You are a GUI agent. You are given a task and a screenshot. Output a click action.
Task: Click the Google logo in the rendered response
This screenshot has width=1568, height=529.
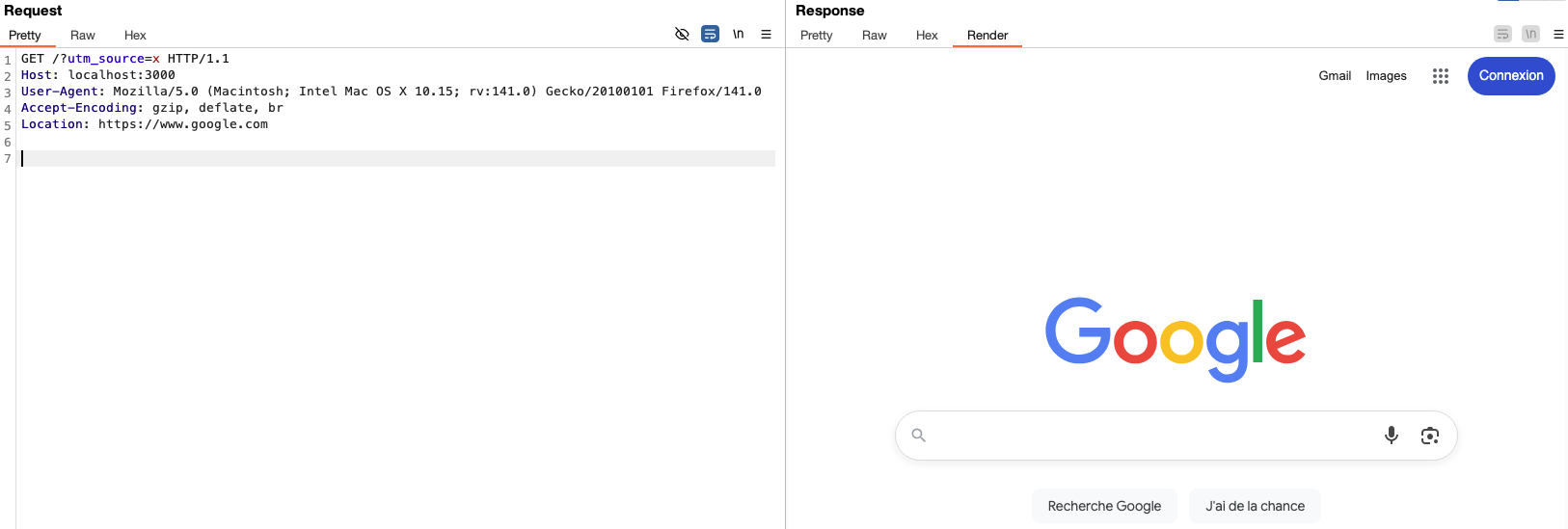click(x=1176, y=339)
